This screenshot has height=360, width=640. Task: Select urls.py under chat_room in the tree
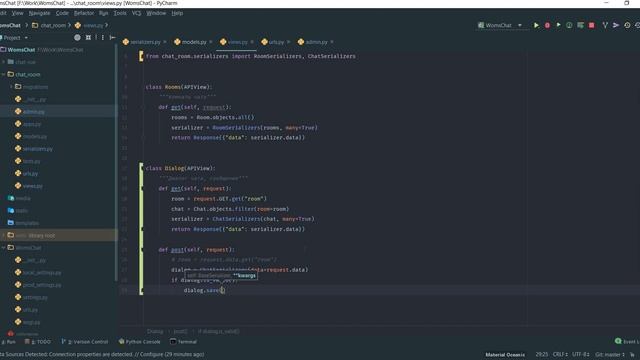click(30, 174)
